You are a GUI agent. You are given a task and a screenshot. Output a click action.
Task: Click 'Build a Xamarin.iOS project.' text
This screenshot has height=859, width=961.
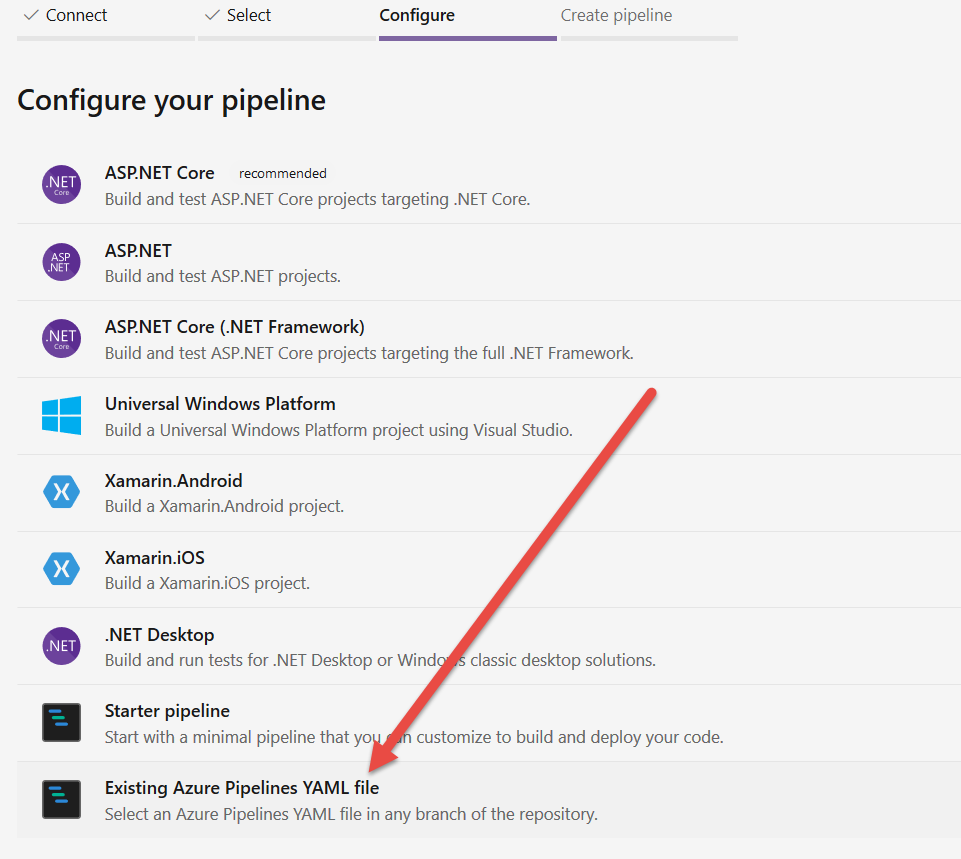207,583
